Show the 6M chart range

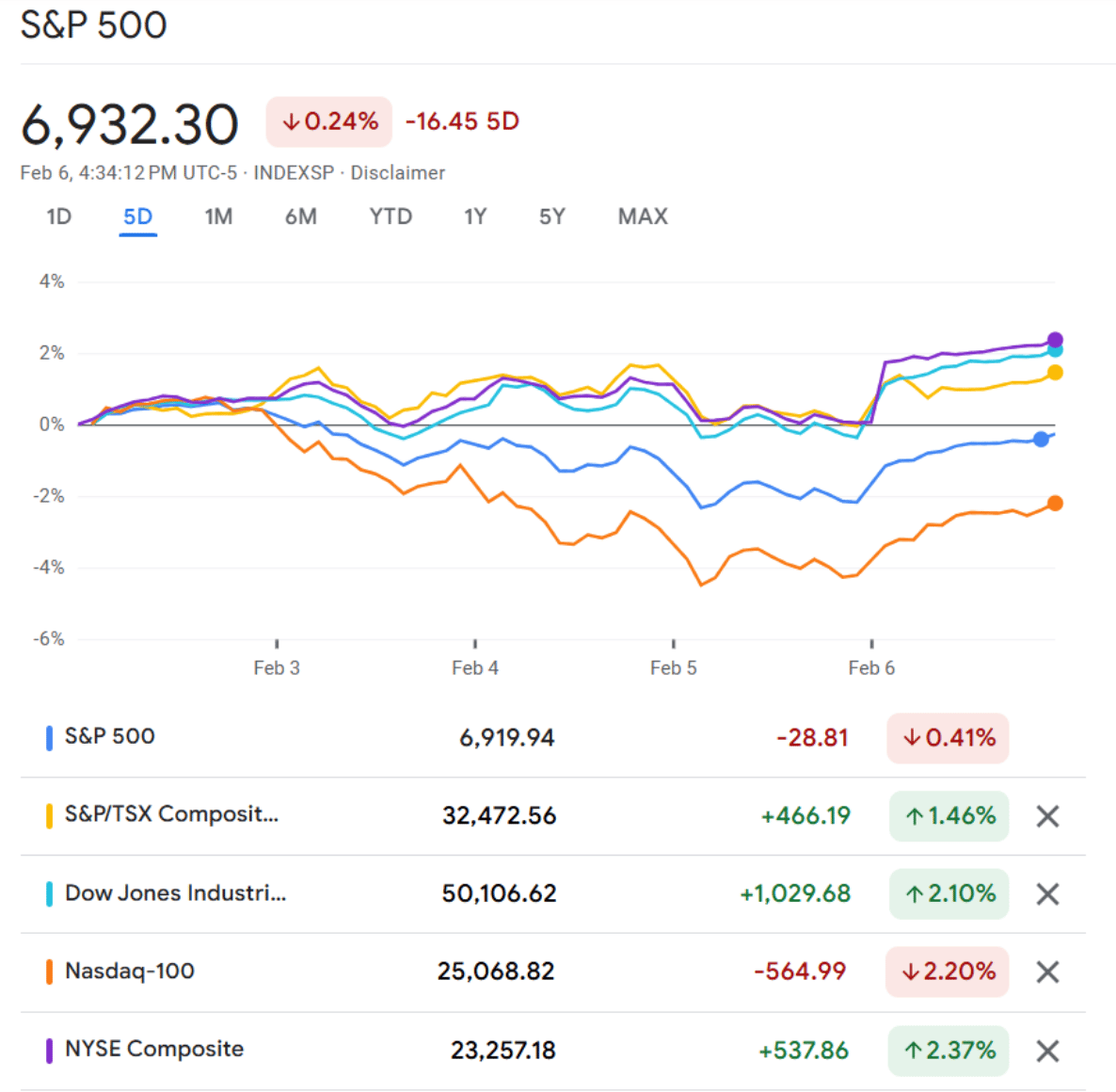coord(301,217)
